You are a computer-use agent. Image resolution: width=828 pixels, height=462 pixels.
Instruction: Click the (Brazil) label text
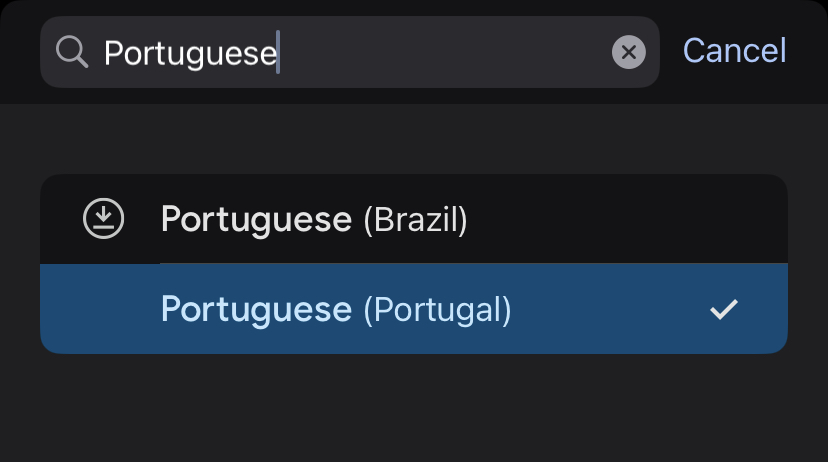tap(415, 219)
